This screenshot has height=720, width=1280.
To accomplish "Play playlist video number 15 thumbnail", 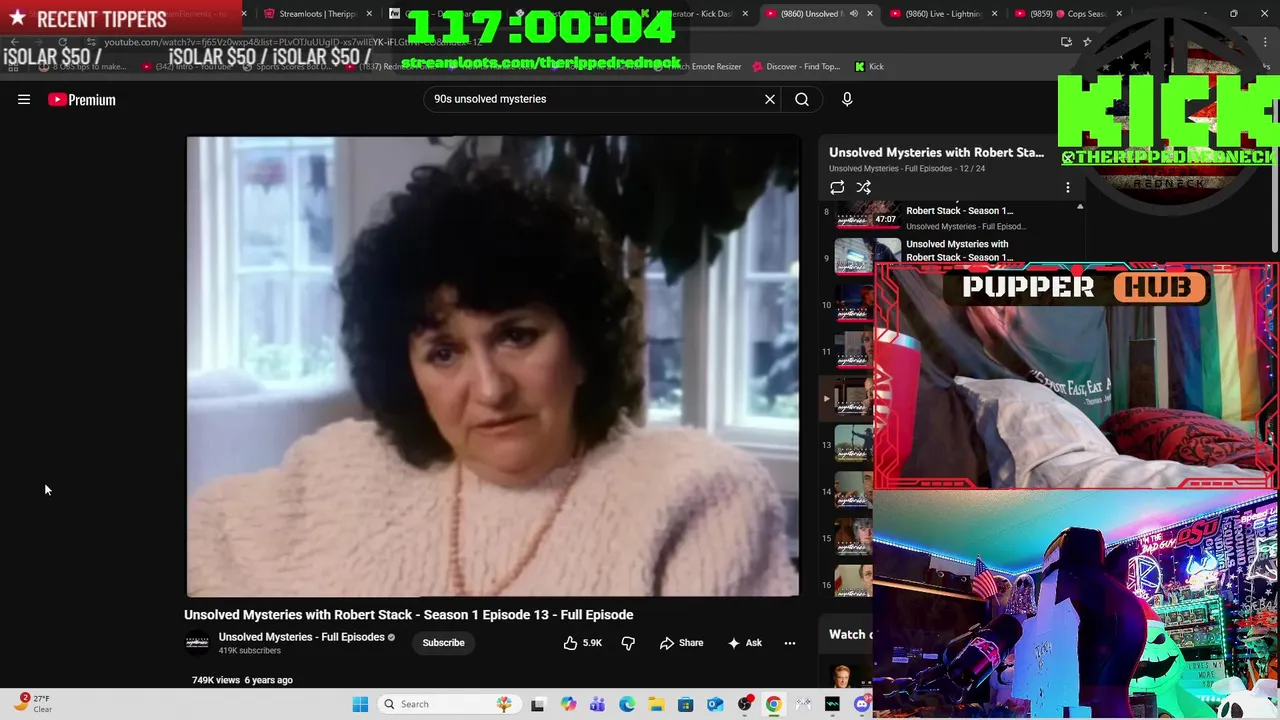I will point(855,538).
